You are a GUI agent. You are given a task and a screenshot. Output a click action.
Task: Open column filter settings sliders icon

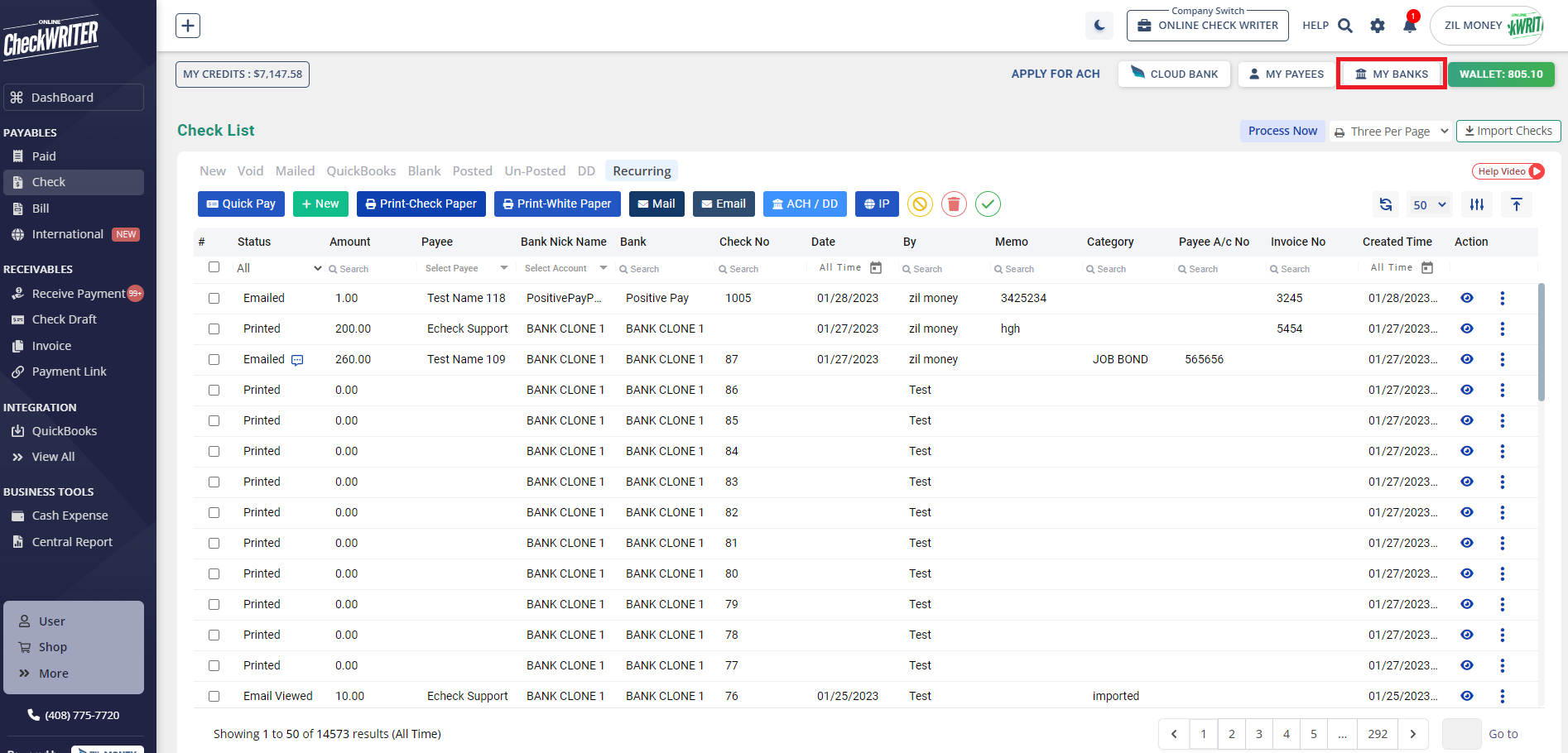pyautogui.click(x=1477, y=204)
